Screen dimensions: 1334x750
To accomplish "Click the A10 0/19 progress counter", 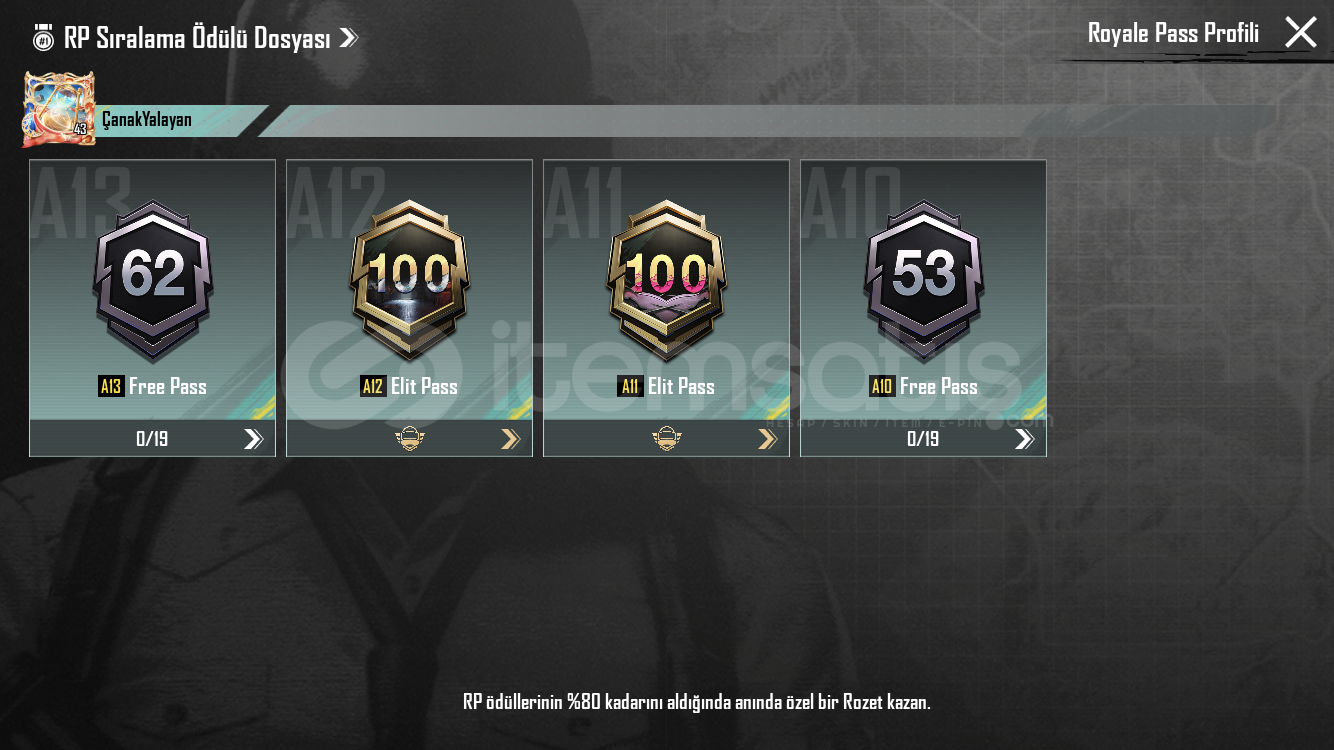I will coord(923,438).
